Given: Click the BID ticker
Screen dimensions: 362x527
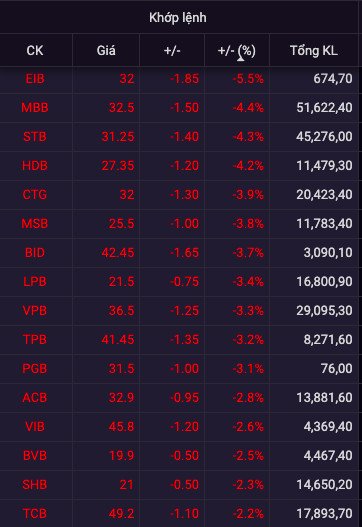Looking at the screenshot, I should (35, 252).
